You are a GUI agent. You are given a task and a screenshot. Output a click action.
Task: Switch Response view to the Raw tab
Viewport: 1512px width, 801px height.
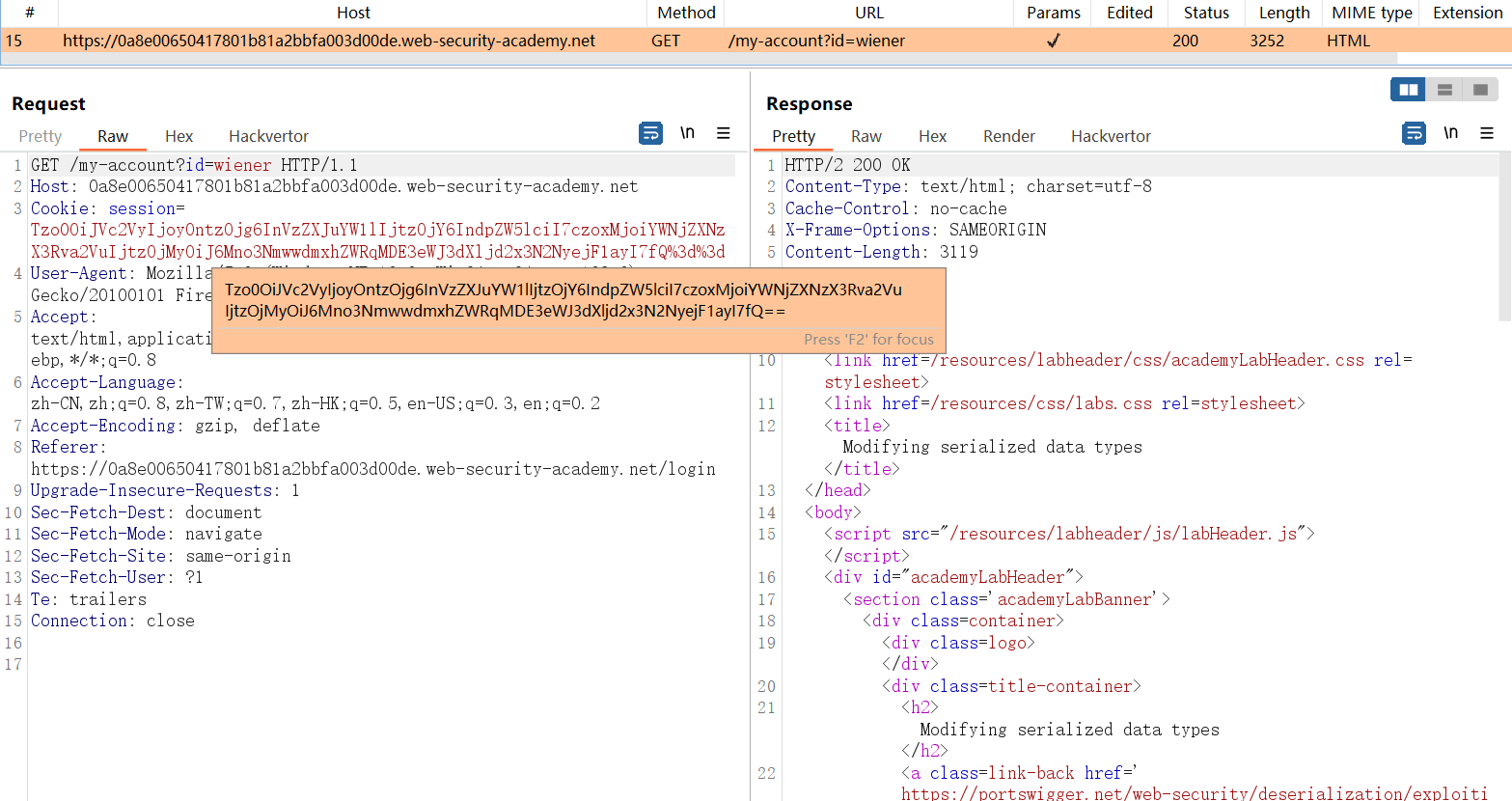point(866,136)
